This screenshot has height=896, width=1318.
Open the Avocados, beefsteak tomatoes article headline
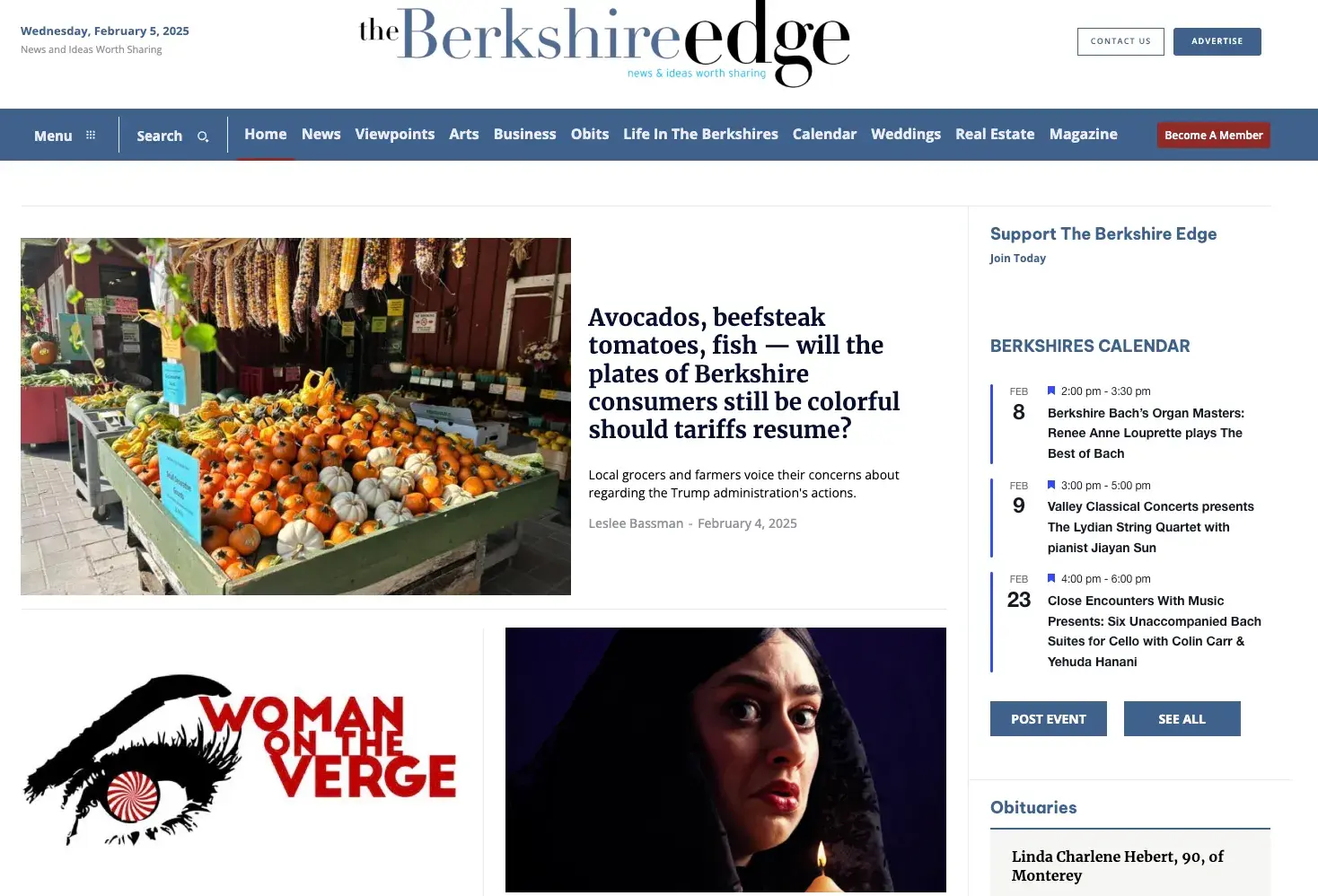[743, 373]
